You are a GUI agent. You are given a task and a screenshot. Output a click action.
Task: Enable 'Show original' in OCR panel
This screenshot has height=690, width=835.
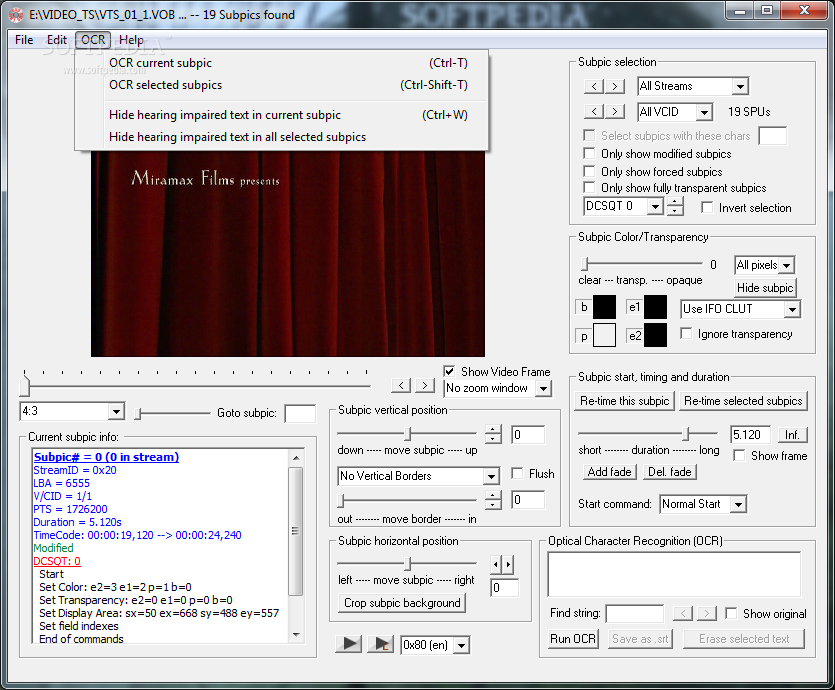point(732,613)
